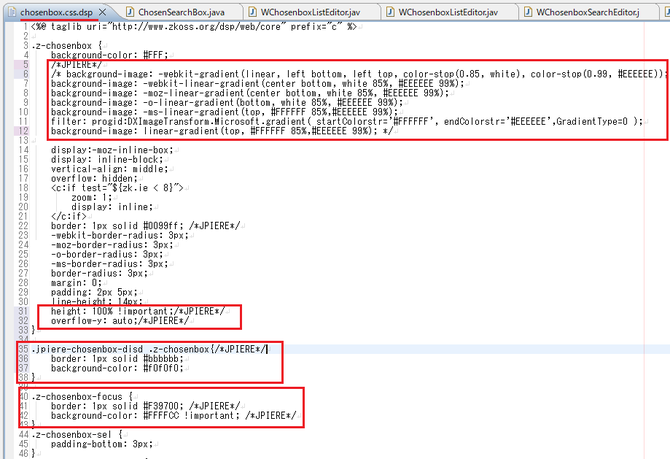The width and height of the screenshot is (670, 459).
Task: Click the .z-chosenbox-focus { selector line
Action: point(82,397)
